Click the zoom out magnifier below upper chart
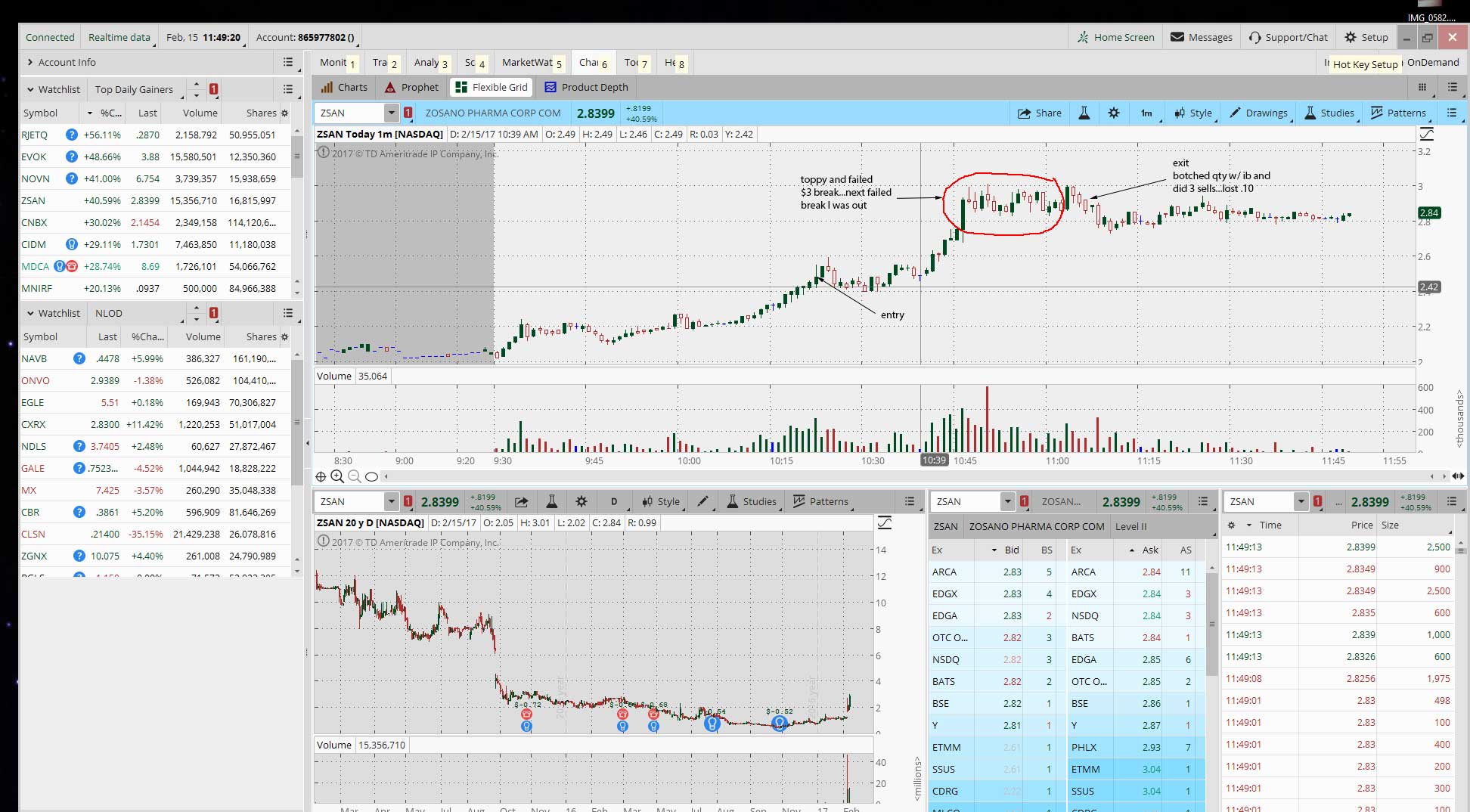The height and width of the screenshot is (812, 1470). tap(354, 476)
